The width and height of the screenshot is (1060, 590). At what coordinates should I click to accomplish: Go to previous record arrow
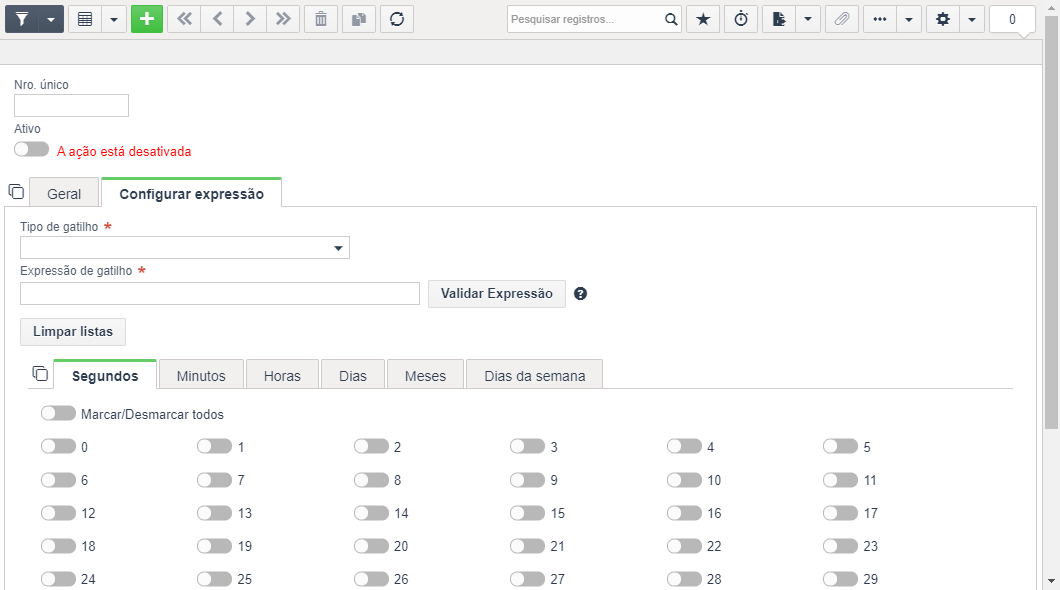click(217, 19)
